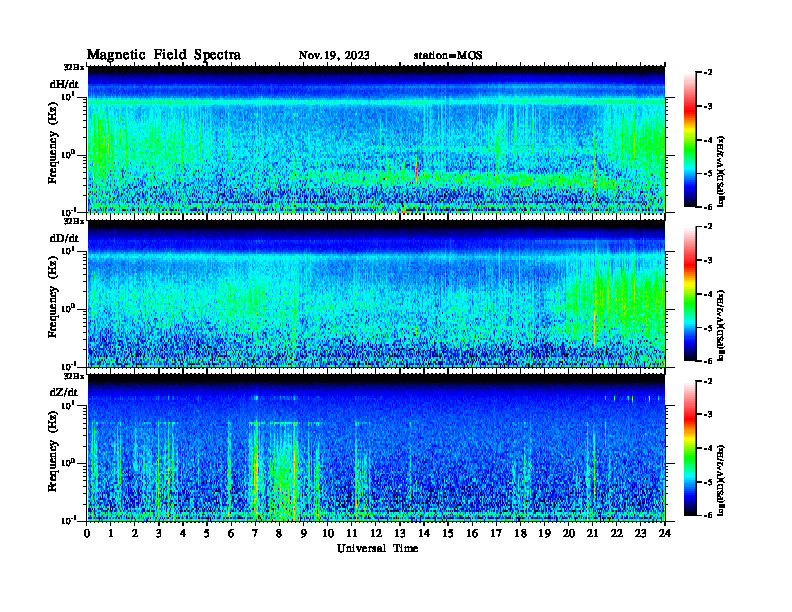The image size is (792, 612).
Task: Click the "-4" tick on the dZ/dt color scale
Action: 708,448
